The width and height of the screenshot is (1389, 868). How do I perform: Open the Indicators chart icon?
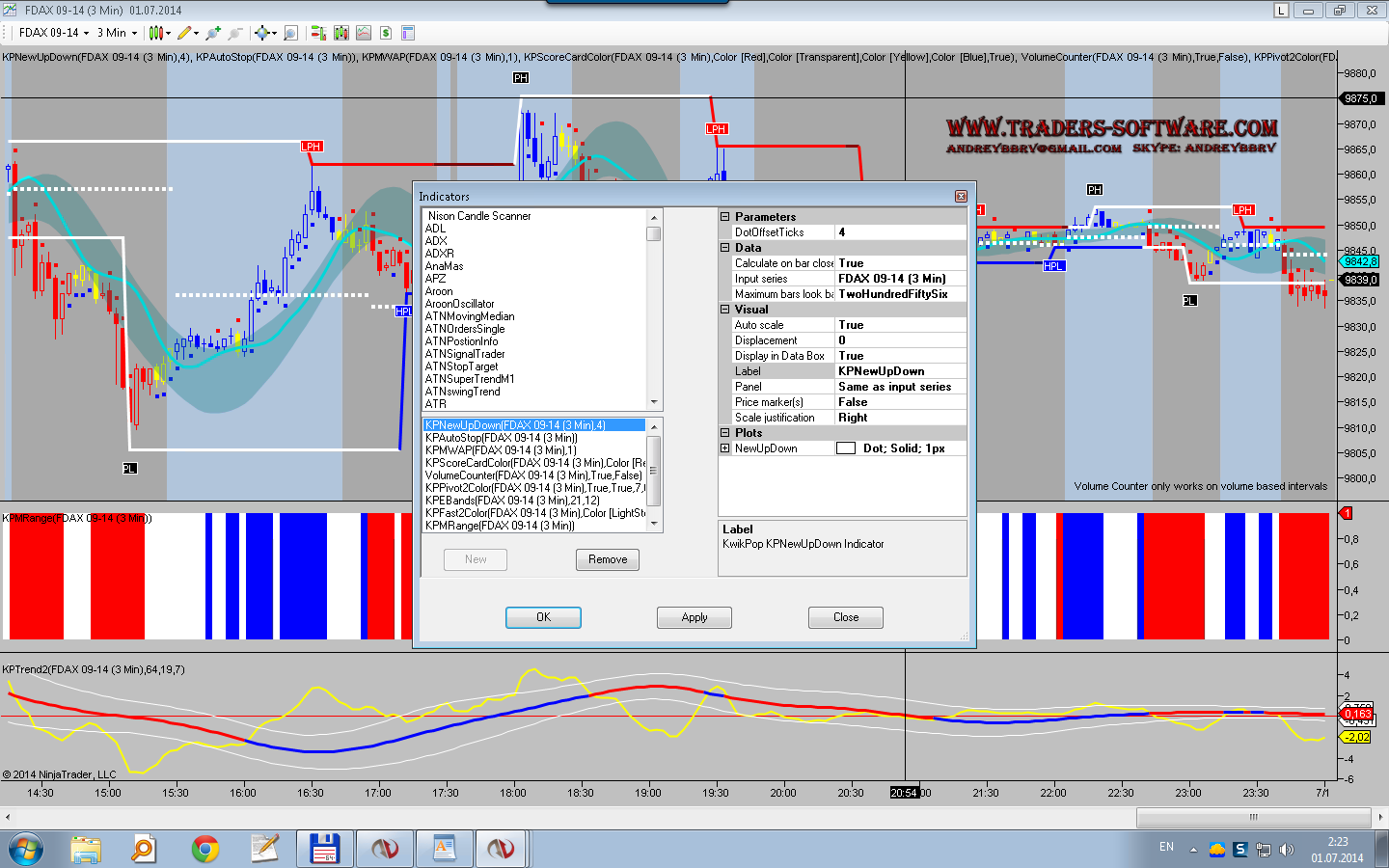point(364,33)
